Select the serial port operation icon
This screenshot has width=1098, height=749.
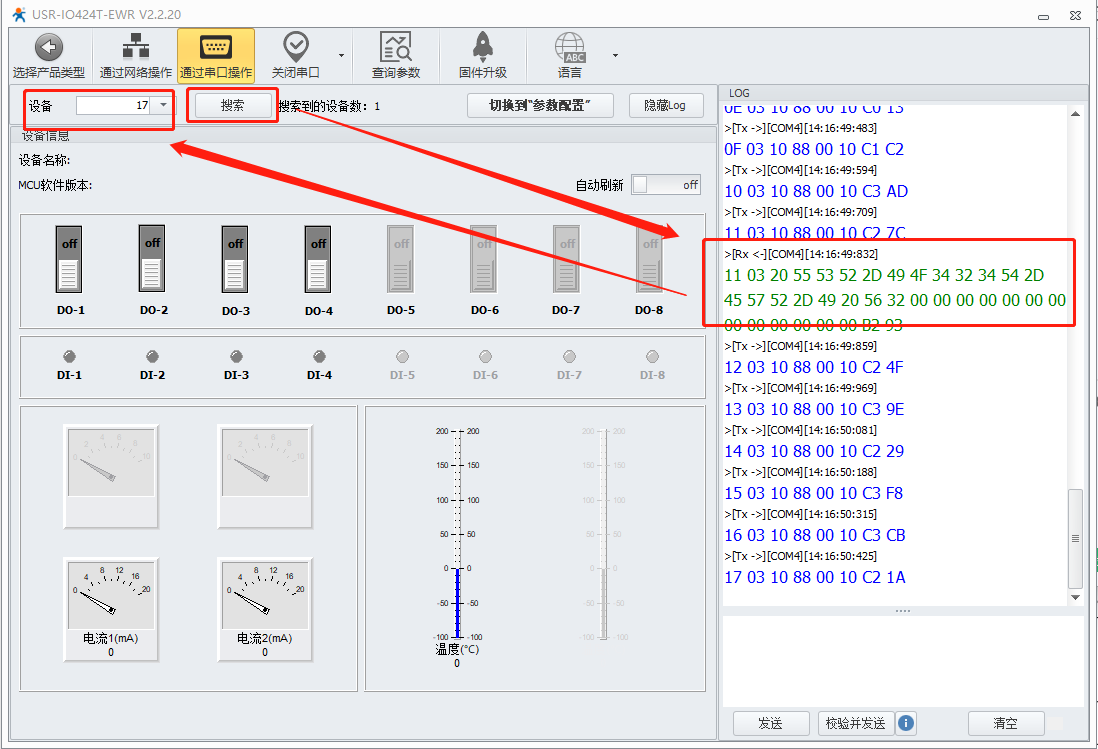pyautogui.click(x=216, y=48)
